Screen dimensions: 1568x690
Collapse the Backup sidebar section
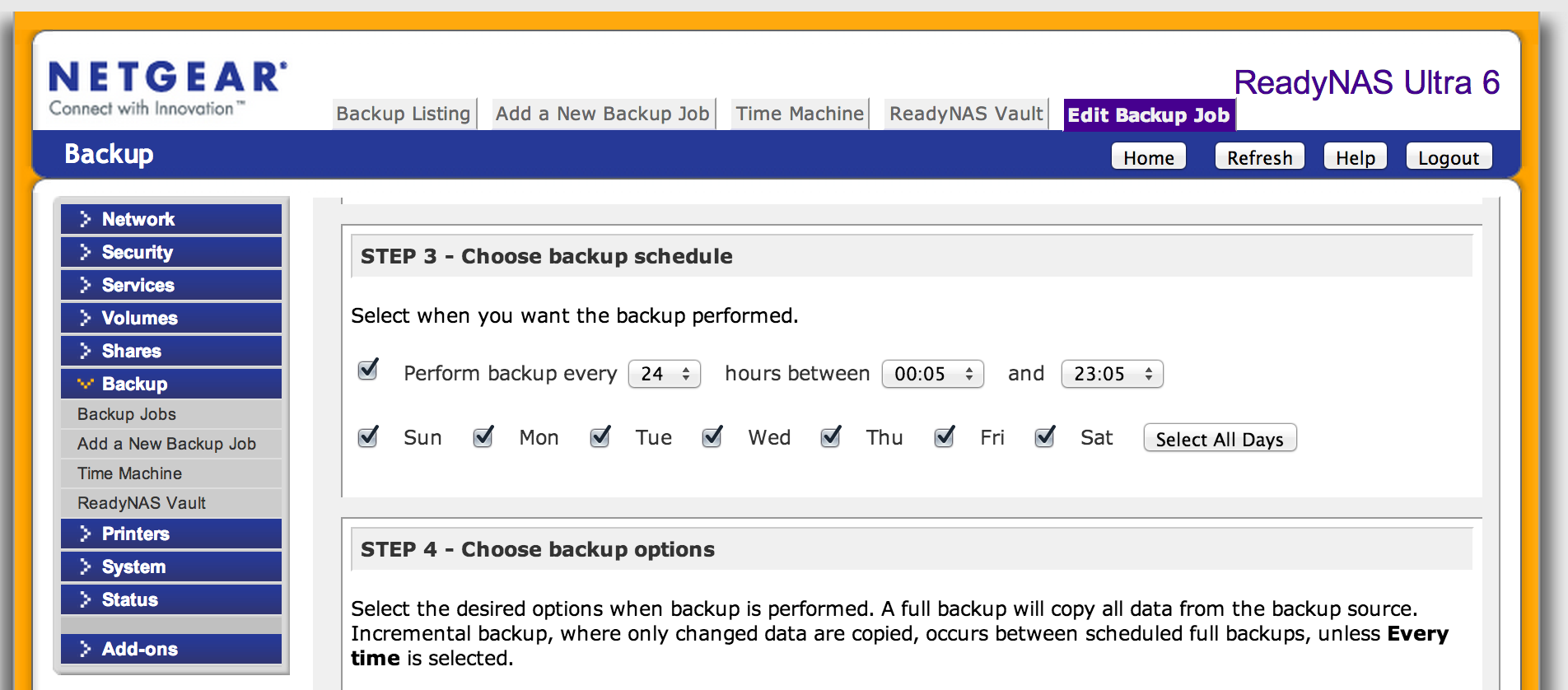click(134, 384)
